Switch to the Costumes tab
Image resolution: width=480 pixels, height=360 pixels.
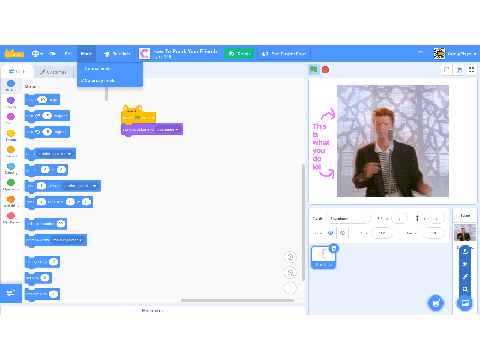pyautogui.click(x=53, y=72)
